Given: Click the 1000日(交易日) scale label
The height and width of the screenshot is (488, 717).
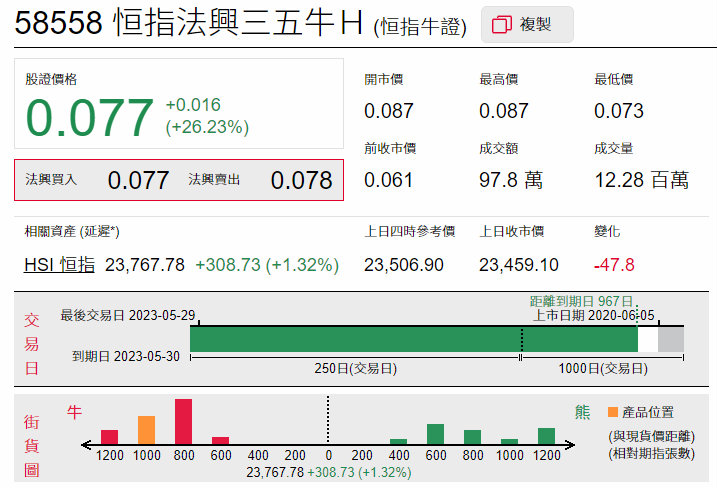Looking at the screenshot, I should pyautogui.click(x=603, y=369).
